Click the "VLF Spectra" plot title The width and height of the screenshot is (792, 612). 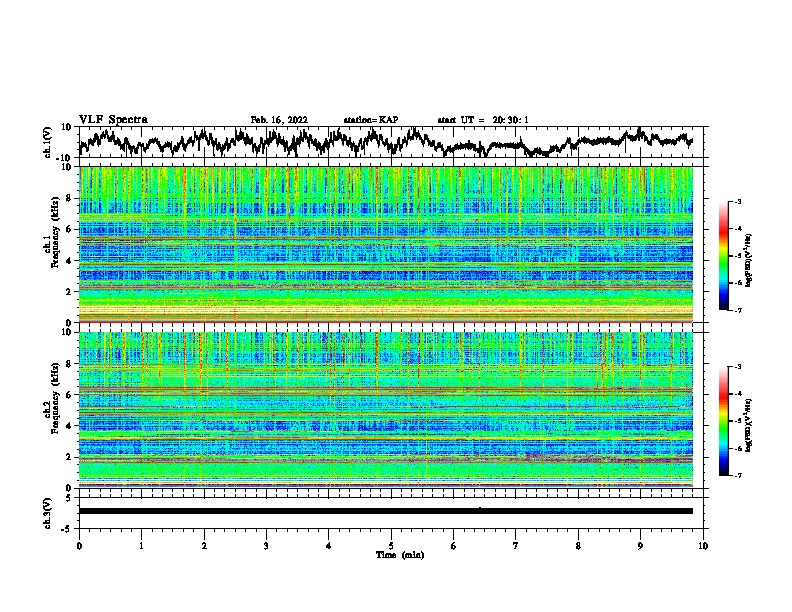coord(113,120)
